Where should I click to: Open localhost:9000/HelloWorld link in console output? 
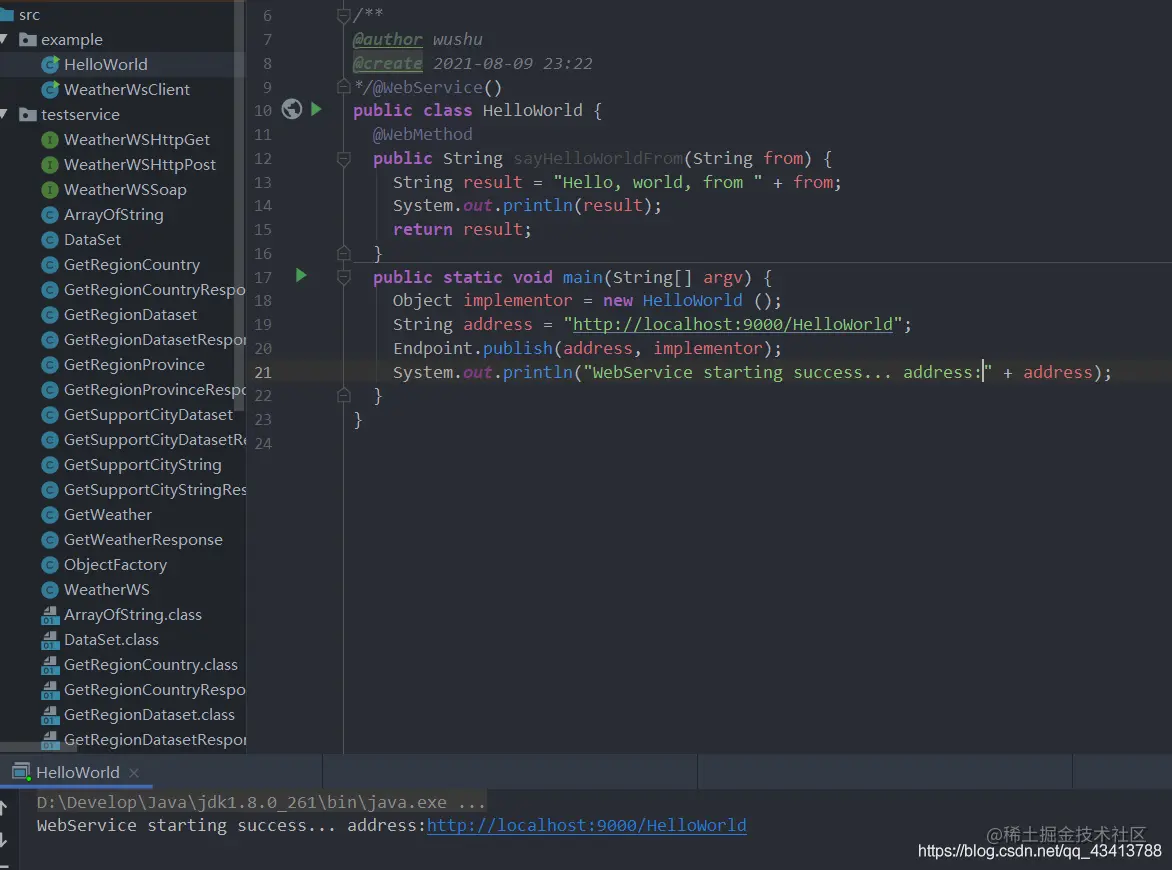[586, 825]
